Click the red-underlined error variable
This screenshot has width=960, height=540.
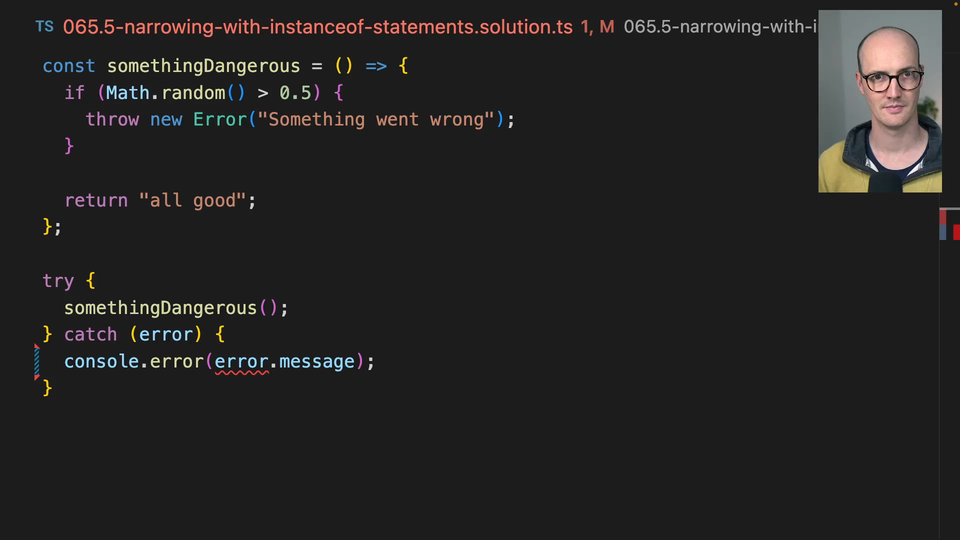[242, 361]
